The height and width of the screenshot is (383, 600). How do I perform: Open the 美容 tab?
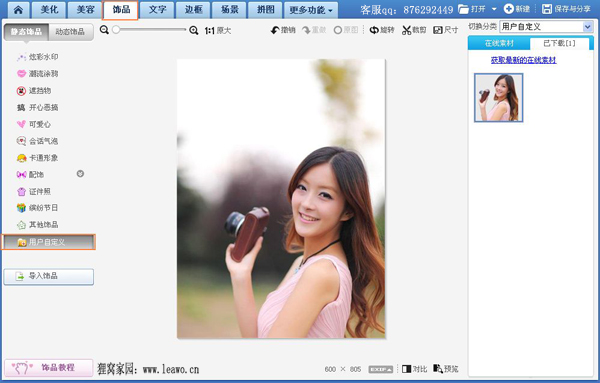85,10
